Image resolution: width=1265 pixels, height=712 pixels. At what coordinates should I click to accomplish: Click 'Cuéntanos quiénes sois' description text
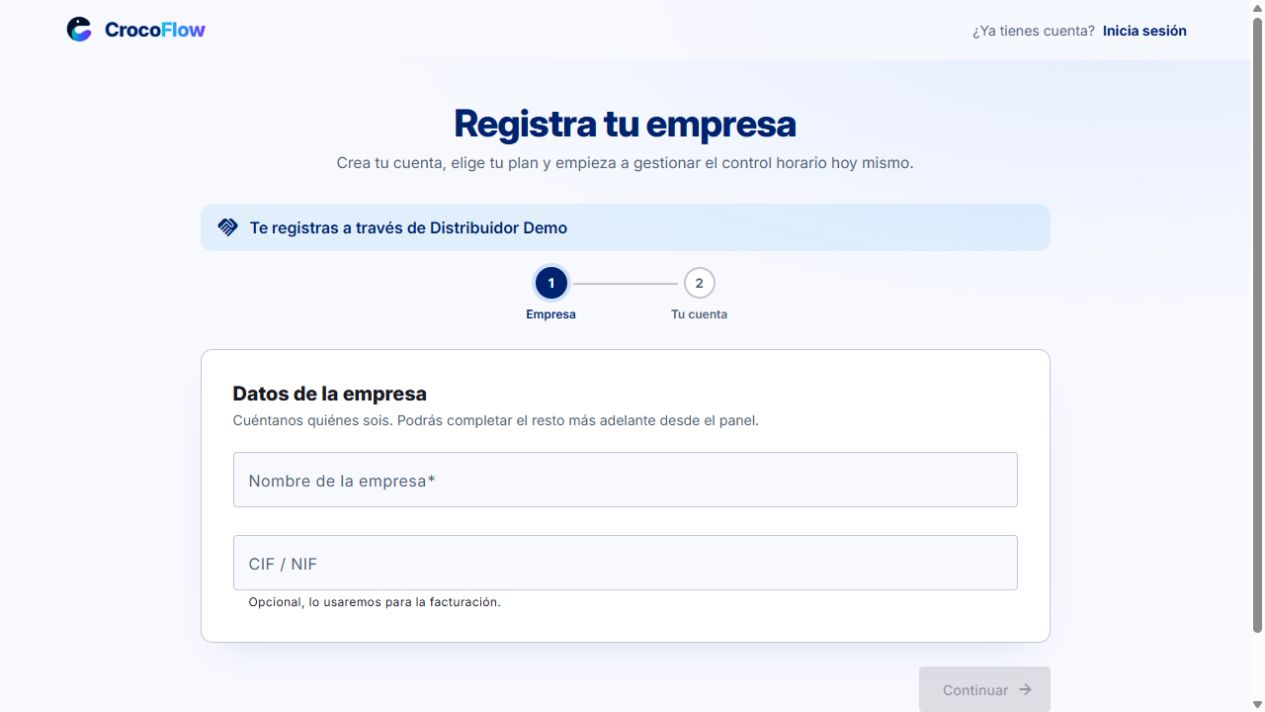[x=496, y=421]
